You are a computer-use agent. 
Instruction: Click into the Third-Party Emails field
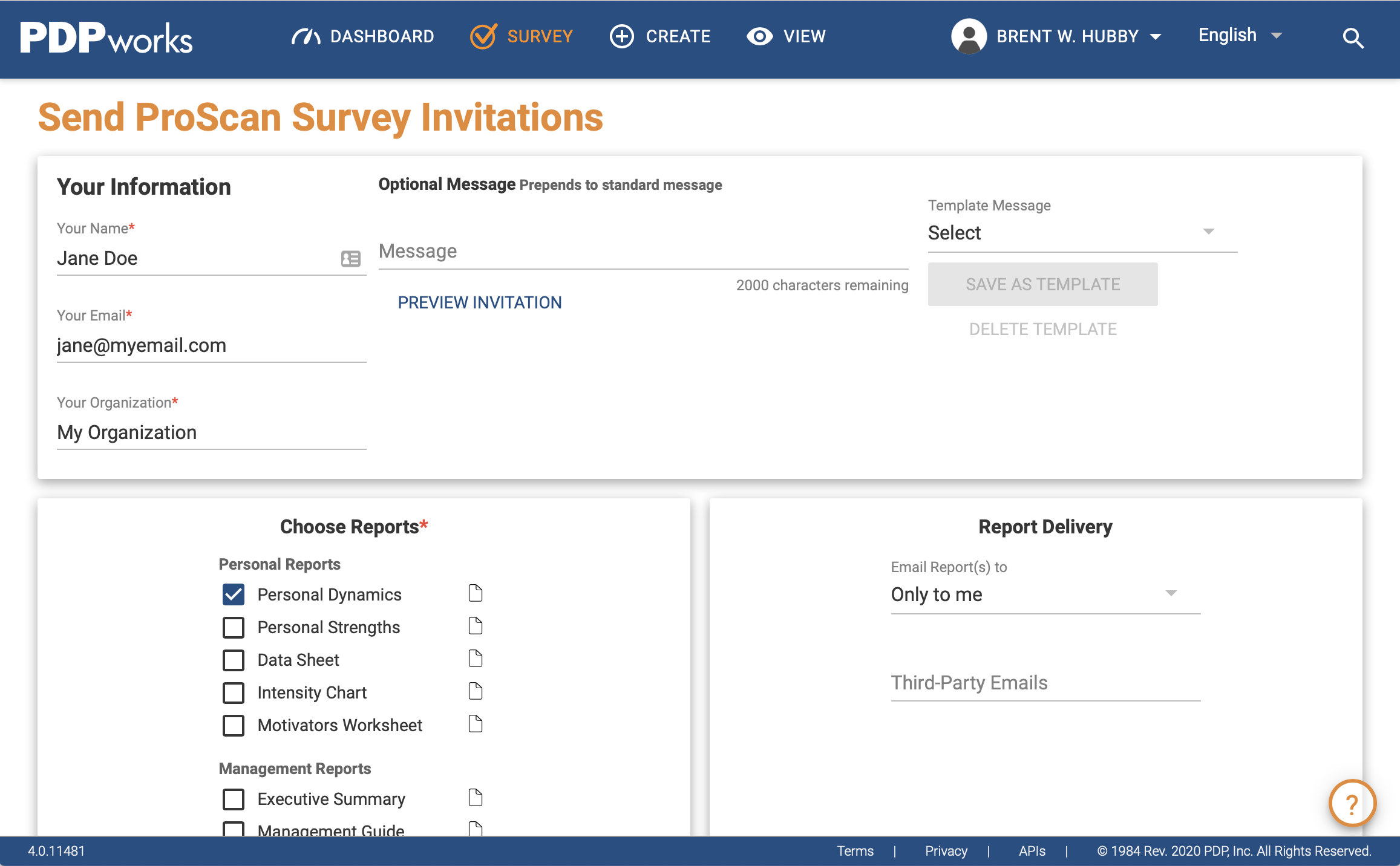pyautogui.click(x=1045, y=683)
